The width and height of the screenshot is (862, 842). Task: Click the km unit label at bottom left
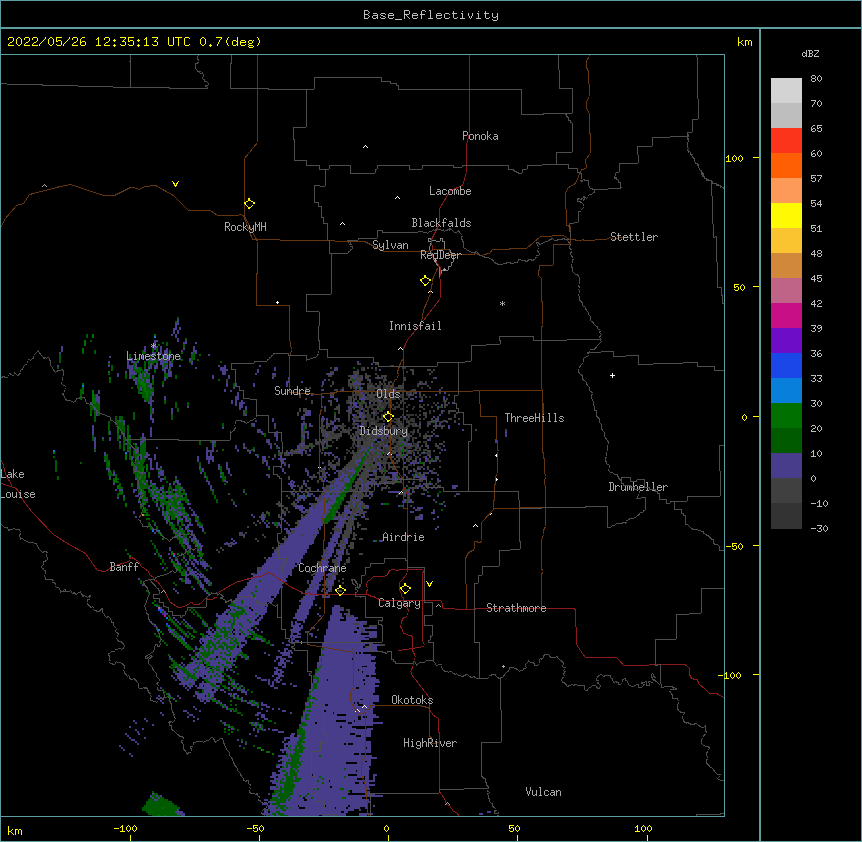(15, 831)
